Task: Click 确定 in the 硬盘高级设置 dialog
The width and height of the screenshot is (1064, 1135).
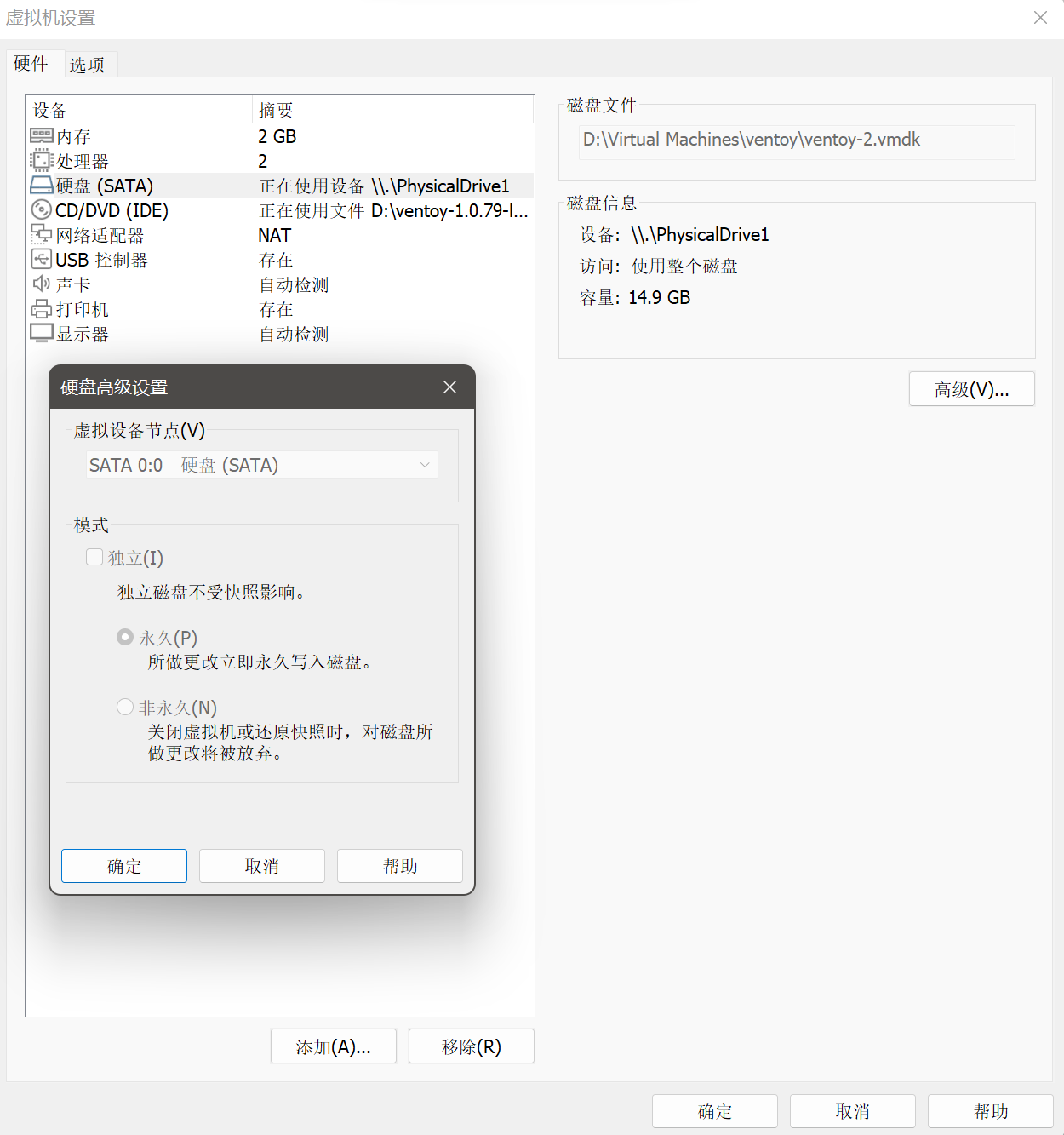Action: click(124, 866)
